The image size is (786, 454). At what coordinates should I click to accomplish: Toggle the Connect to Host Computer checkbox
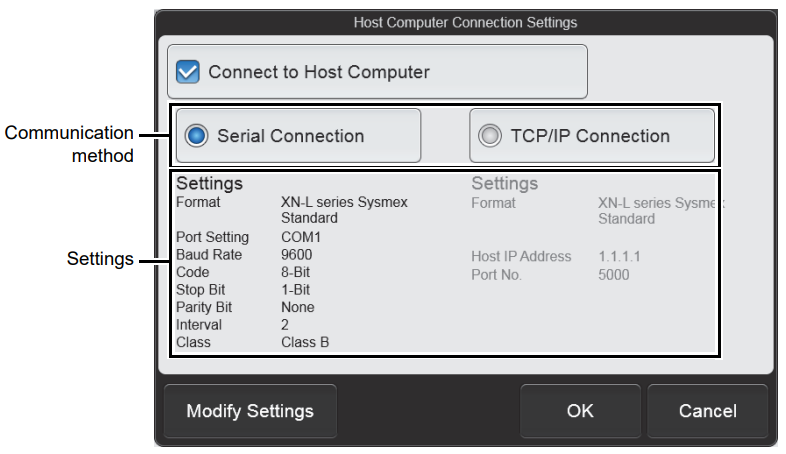(188, 72)
